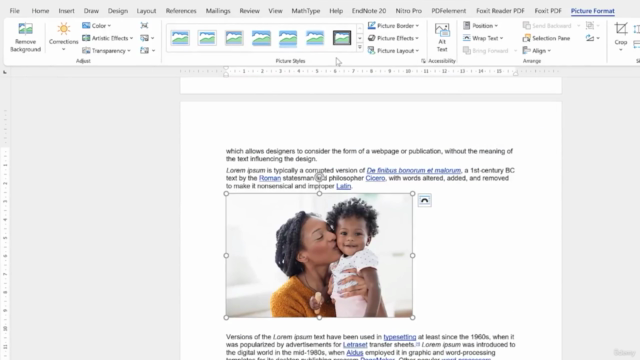The width and height of the screenshot is (640, 360).
Task: Switch to the View tab
Action: tap(275, 11)
